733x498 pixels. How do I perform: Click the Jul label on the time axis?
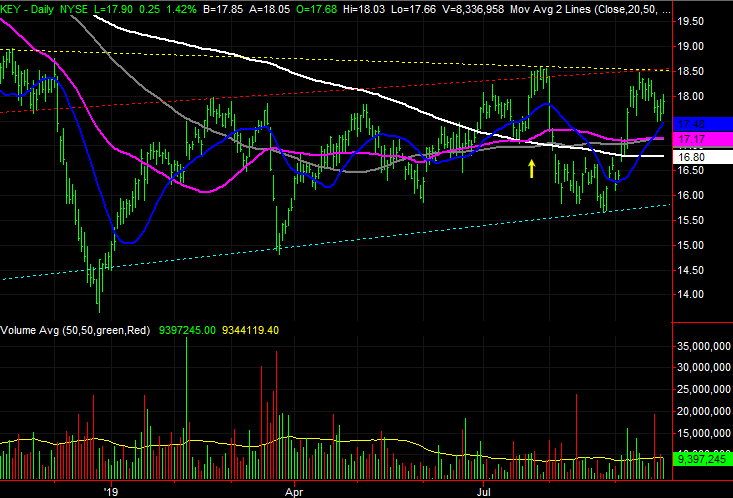pos(485,492)
